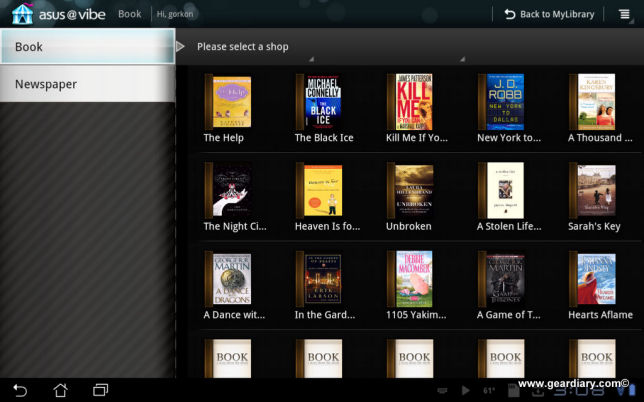
Task: Open 1105 Yakima book cover
Action: click(x=410, y=279)
